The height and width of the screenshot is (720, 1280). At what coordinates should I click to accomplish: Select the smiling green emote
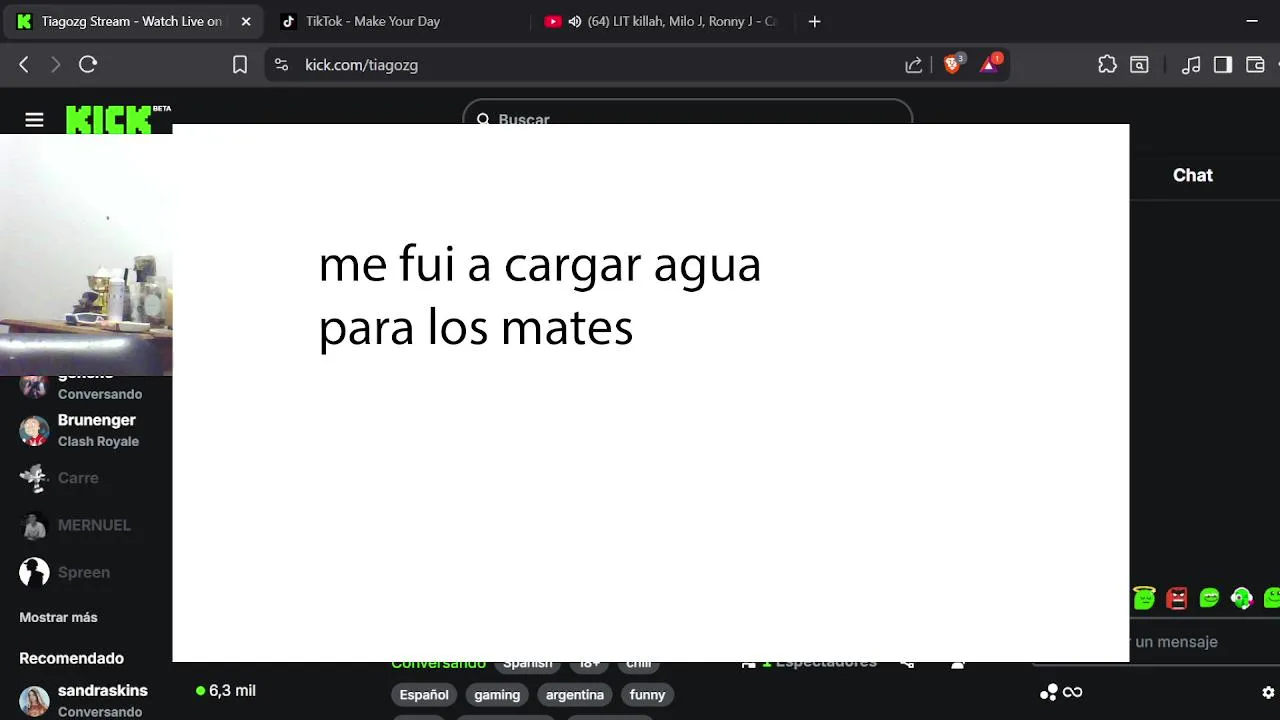1209,598
